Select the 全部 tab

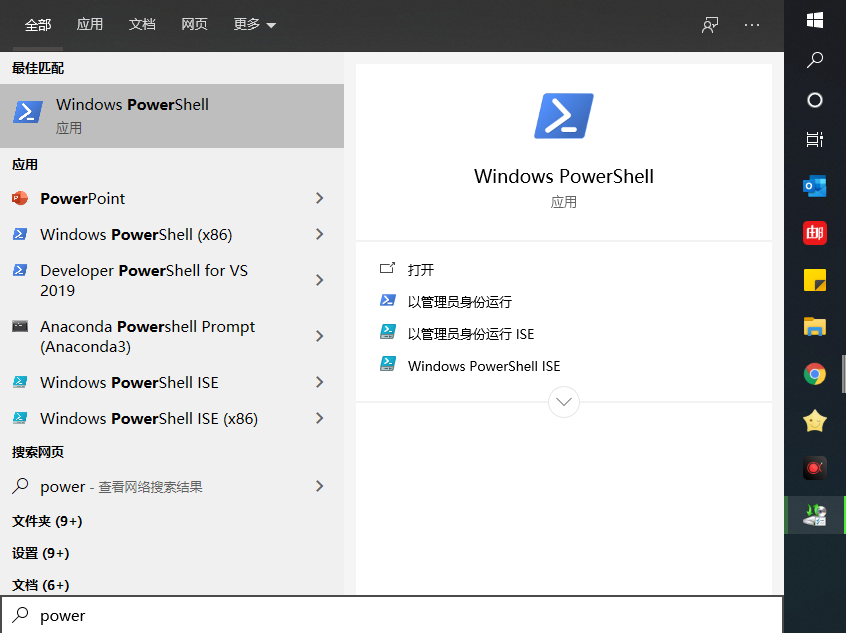pos(38,25)
